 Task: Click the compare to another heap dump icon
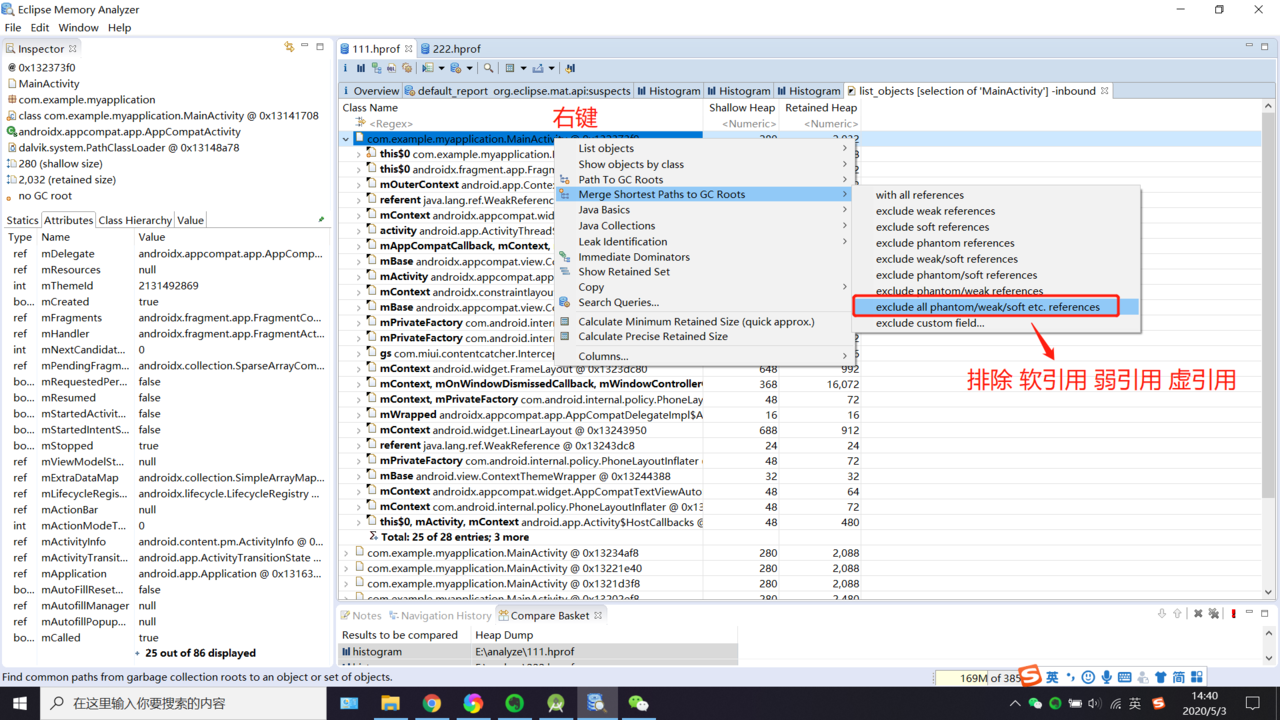(570, 68)
